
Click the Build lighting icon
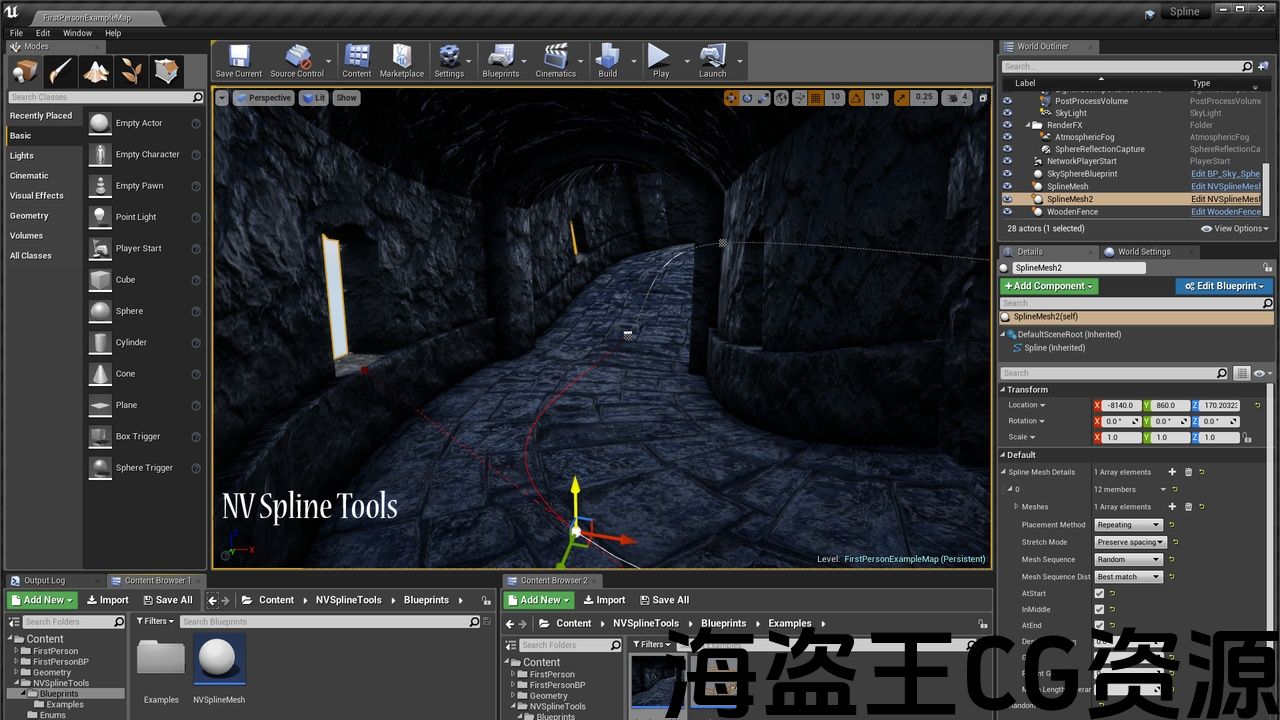point(607,59)
